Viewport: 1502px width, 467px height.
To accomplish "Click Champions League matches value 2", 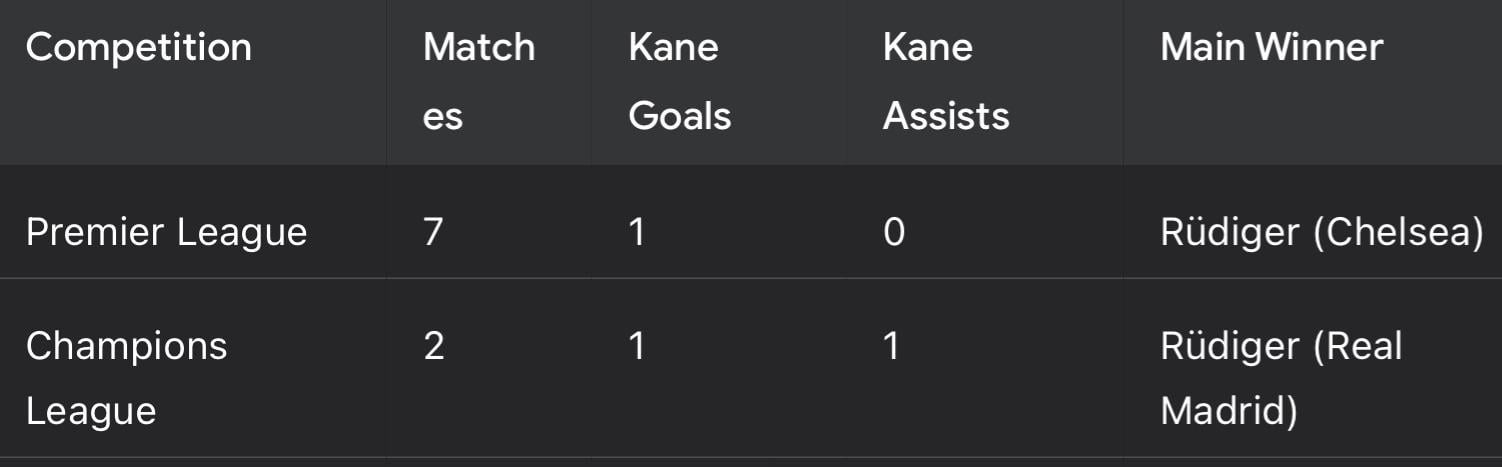I will pos(433,346).
